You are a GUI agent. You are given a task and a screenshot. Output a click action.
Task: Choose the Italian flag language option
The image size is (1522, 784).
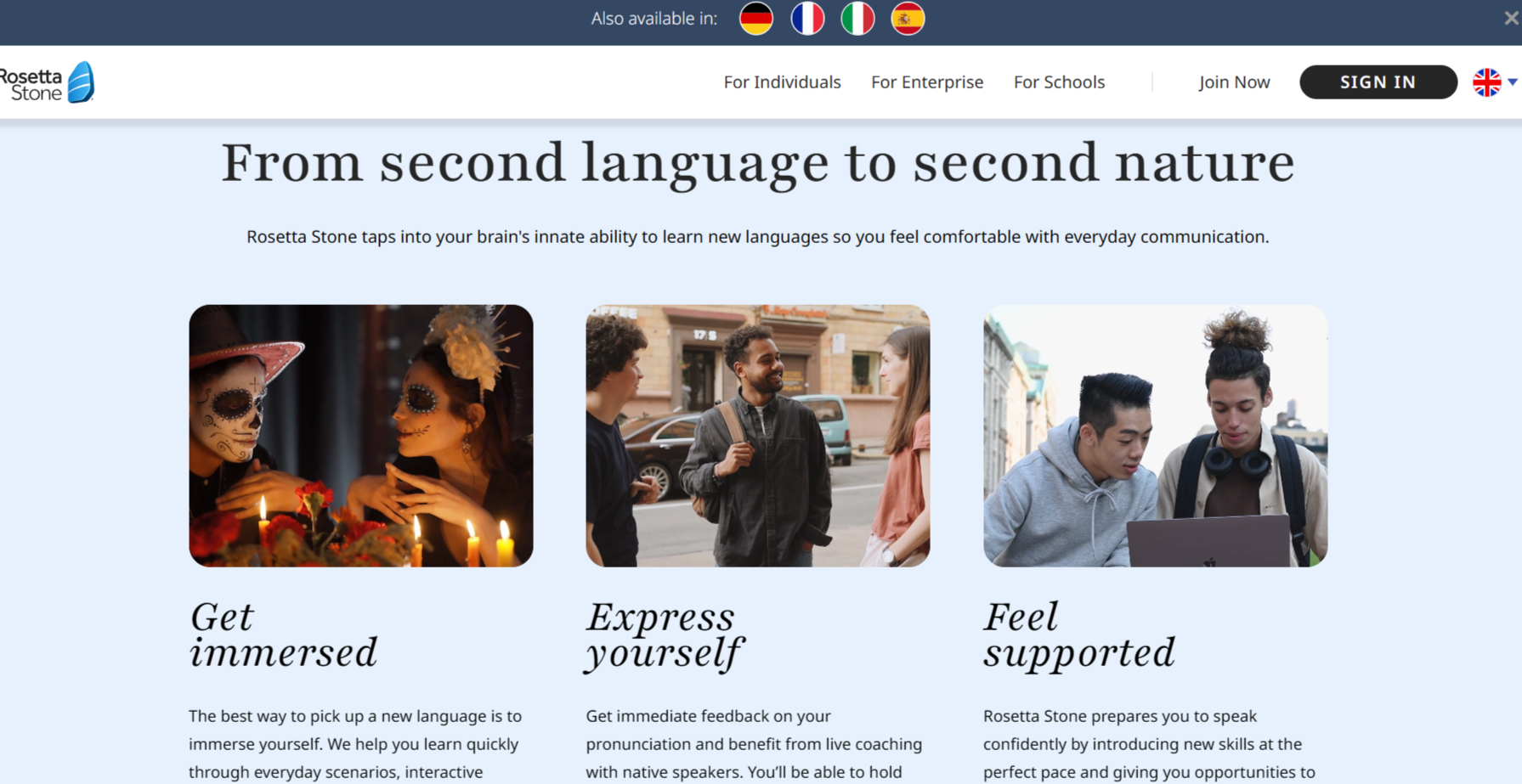tap(857, 19)
